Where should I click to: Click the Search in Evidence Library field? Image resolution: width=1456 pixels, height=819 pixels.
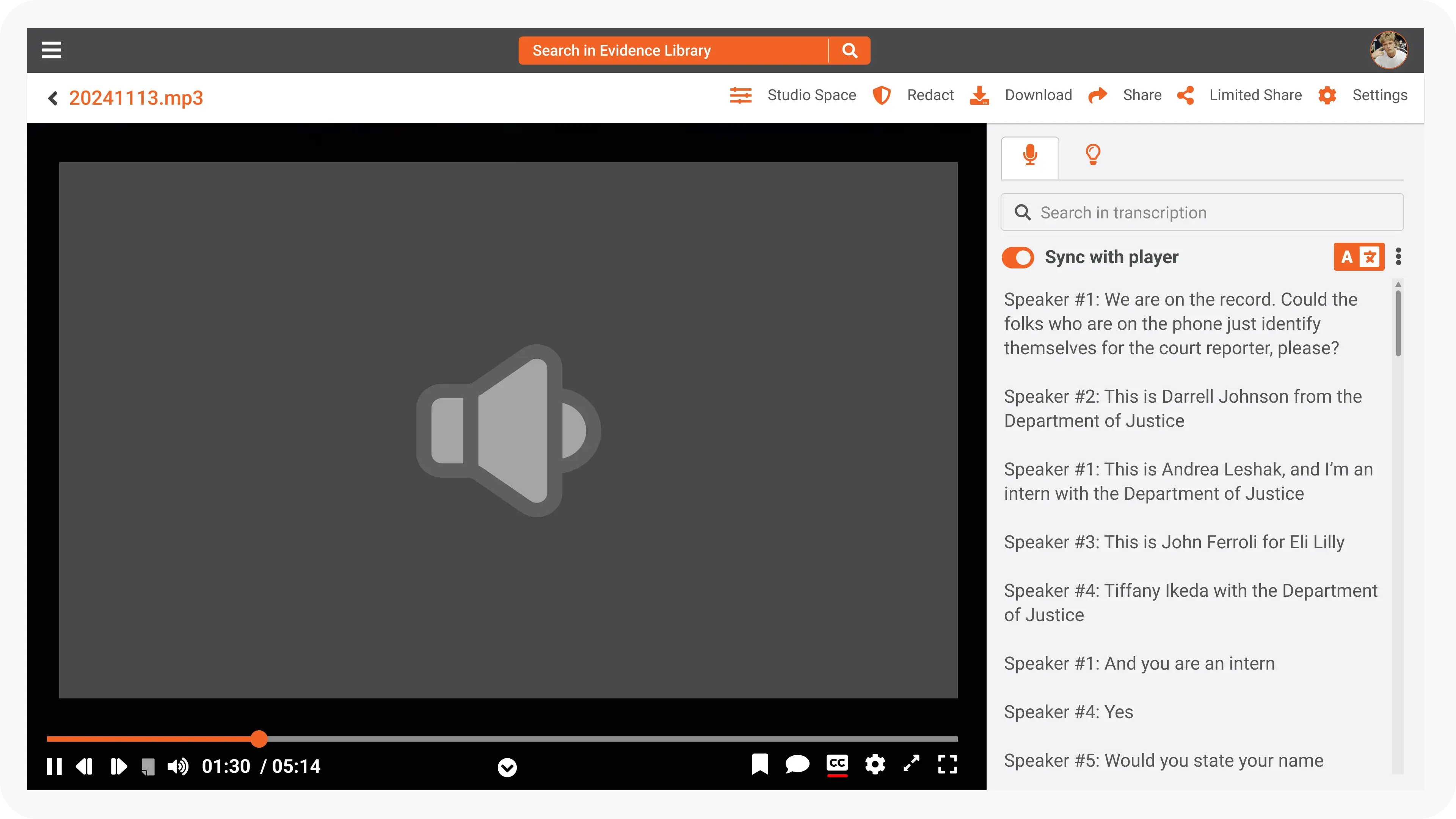pos(674,51)
